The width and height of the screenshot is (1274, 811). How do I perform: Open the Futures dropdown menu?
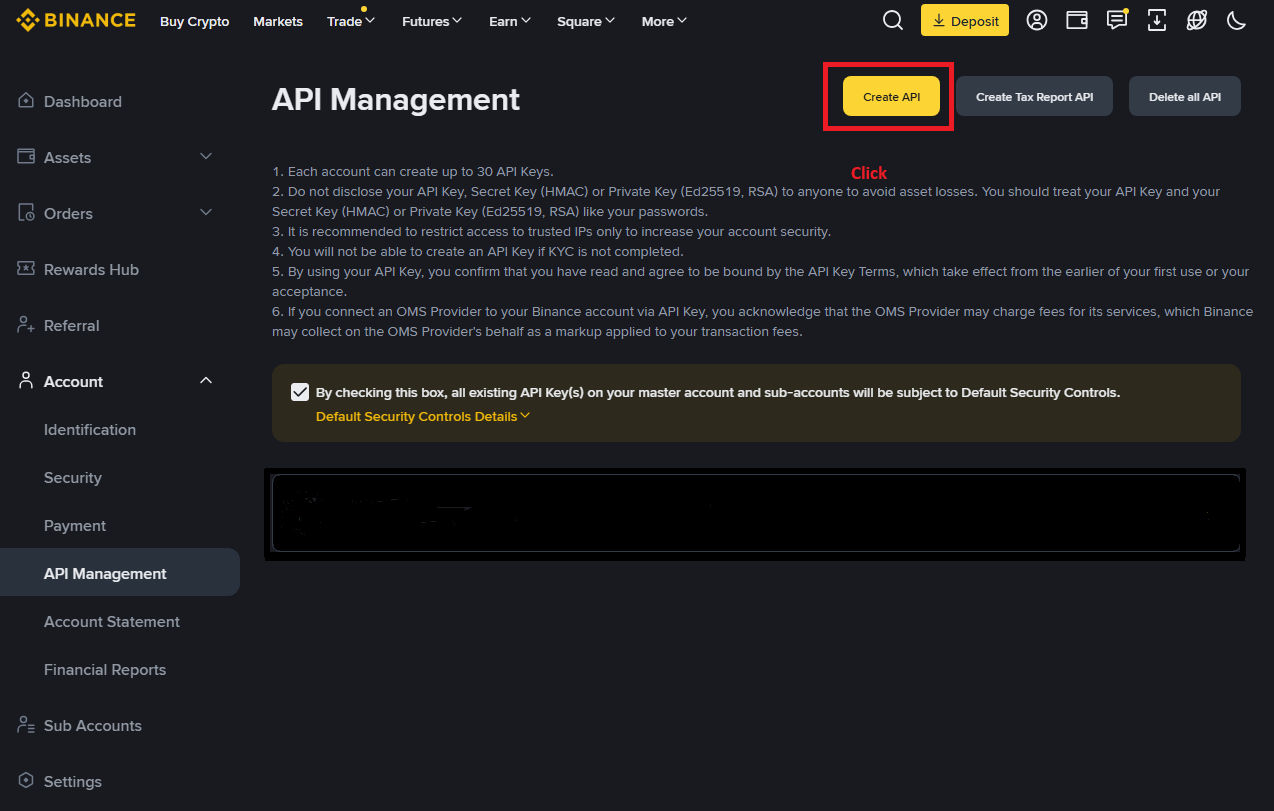432,21
